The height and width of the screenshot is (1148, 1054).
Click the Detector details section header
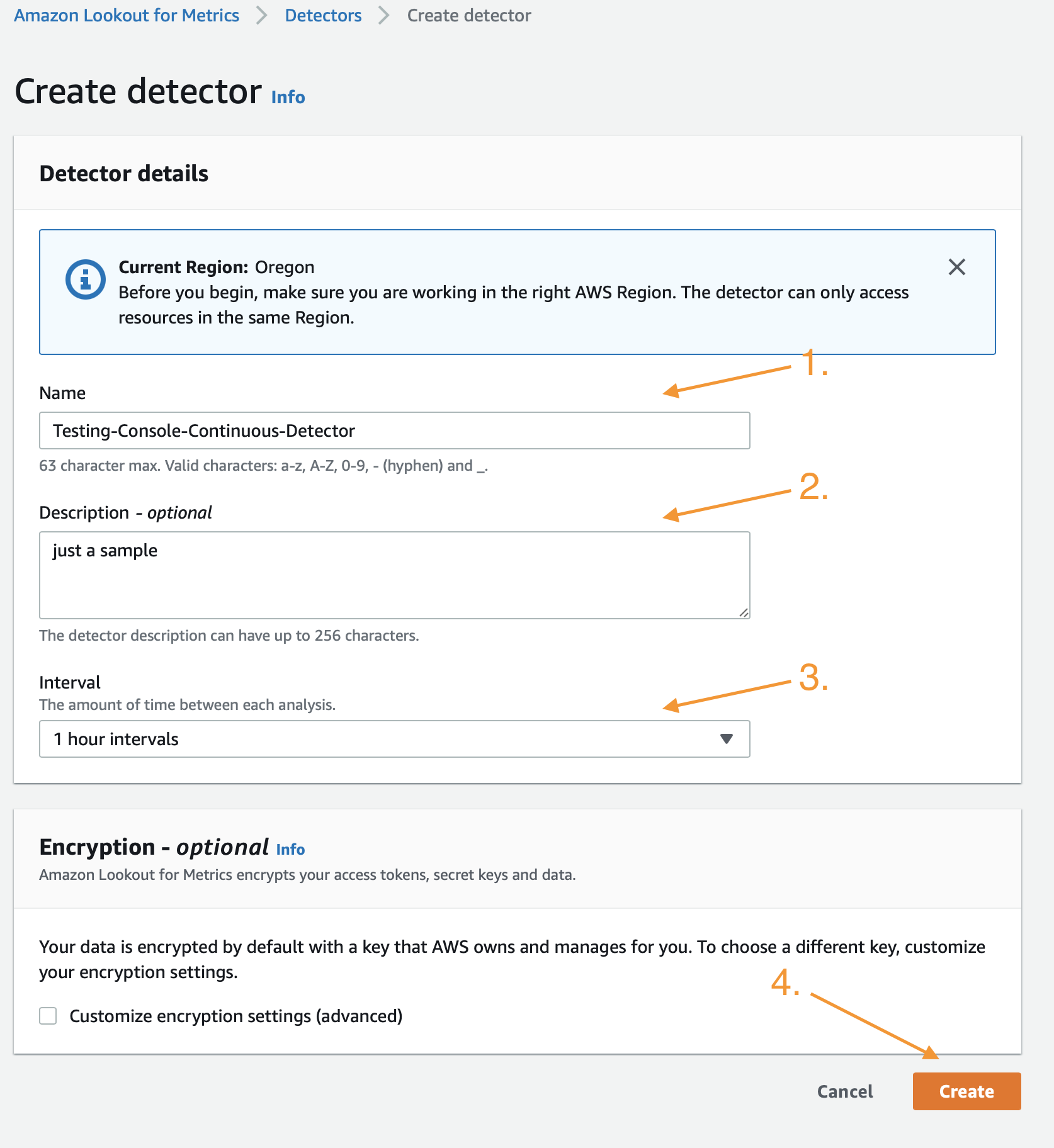click(124, 173)
